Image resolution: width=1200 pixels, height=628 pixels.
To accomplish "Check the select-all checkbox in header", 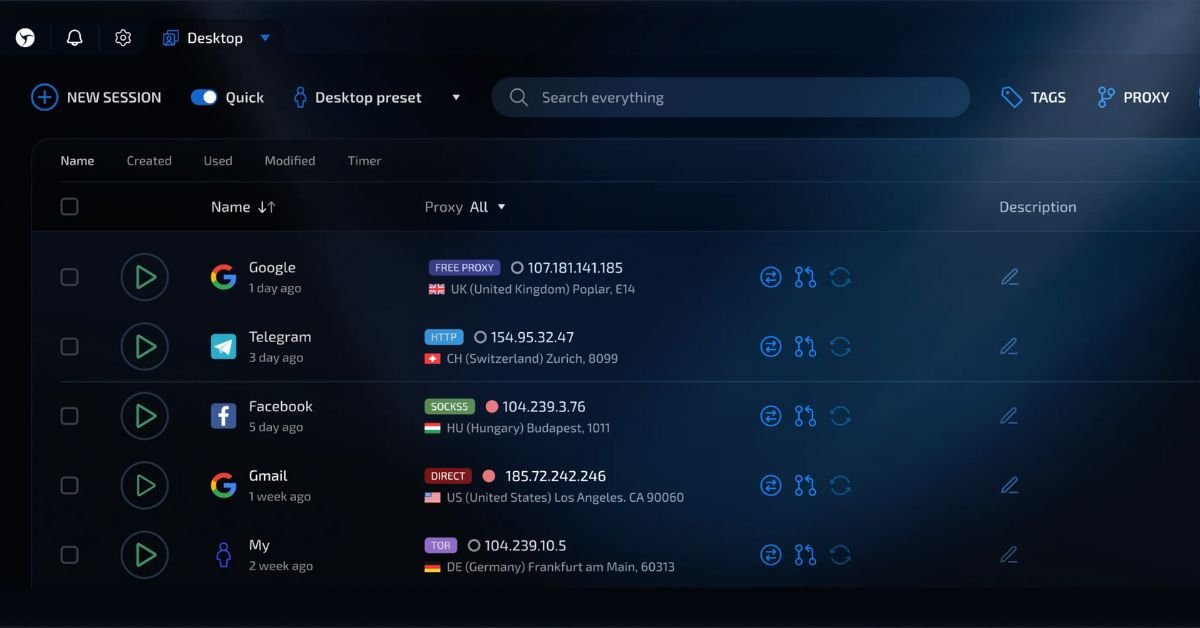I will [69, 207].
